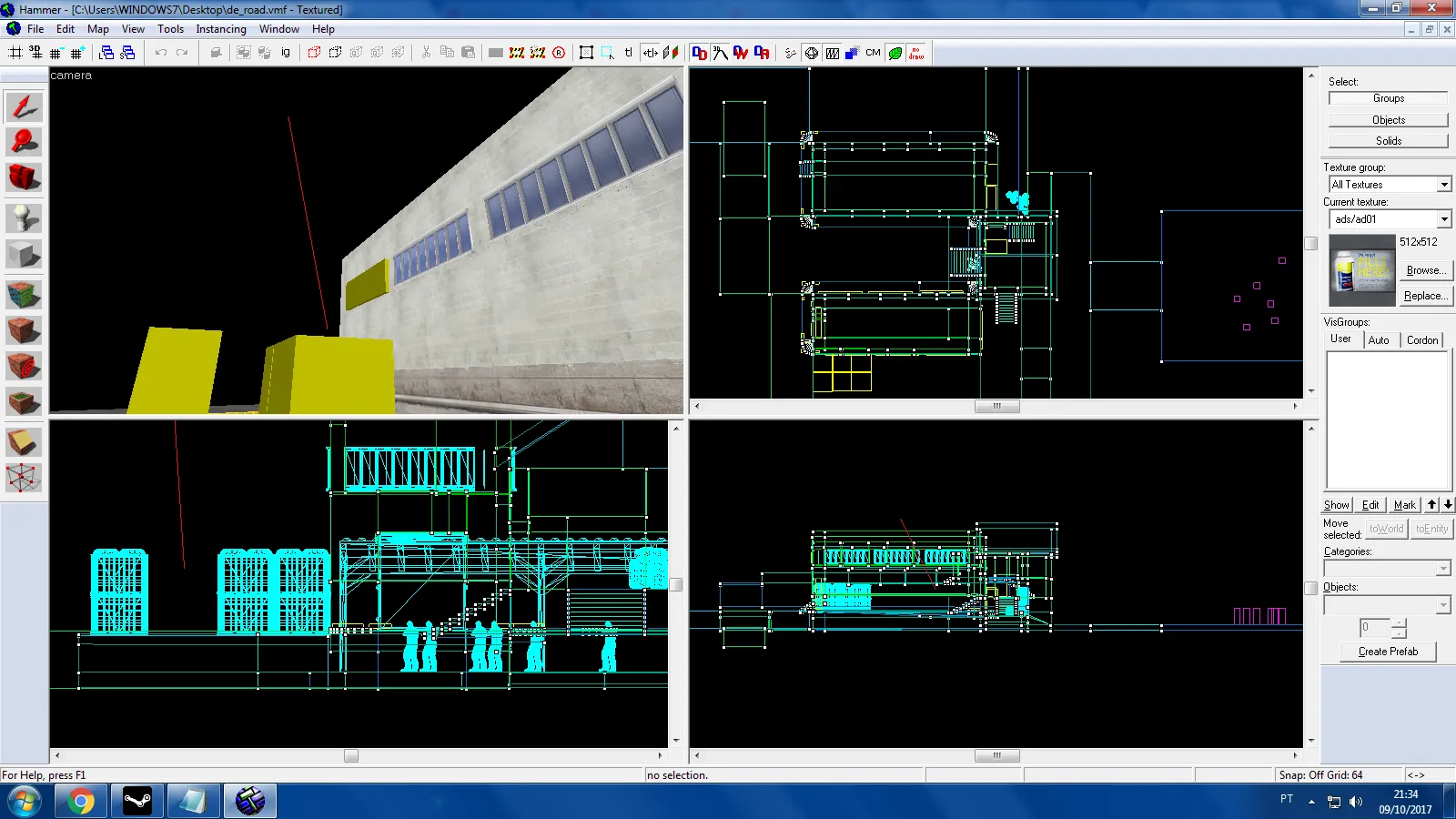Toggle the 2D grid display
This screenshot has height=819, width=1456.
click(x=15, y=53)
